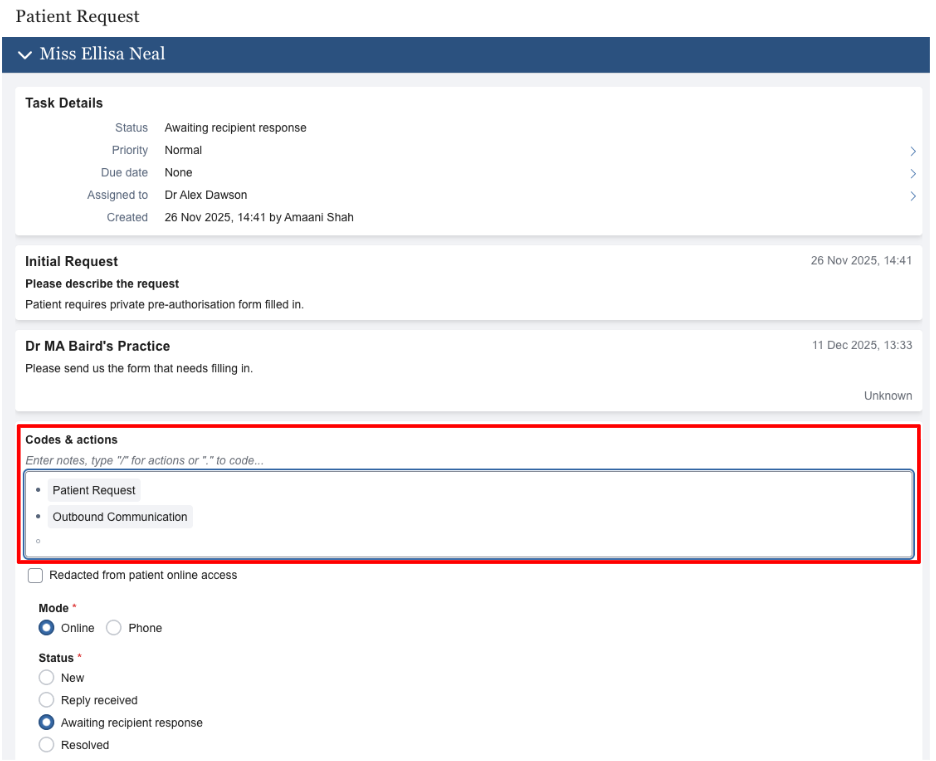Collapse the Miss Ellisa Neal header chevron
The image size is (936, 761).
25,55
